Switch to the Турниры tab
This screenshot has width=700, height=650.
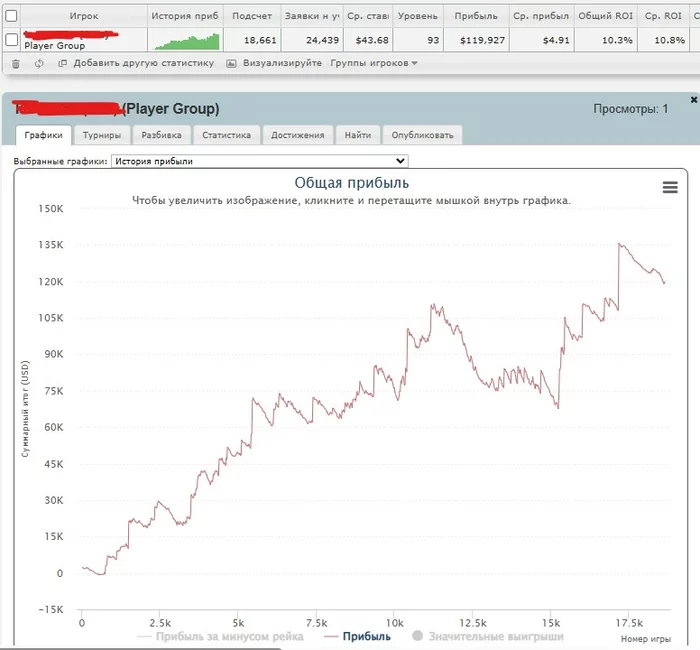point(102,135)
